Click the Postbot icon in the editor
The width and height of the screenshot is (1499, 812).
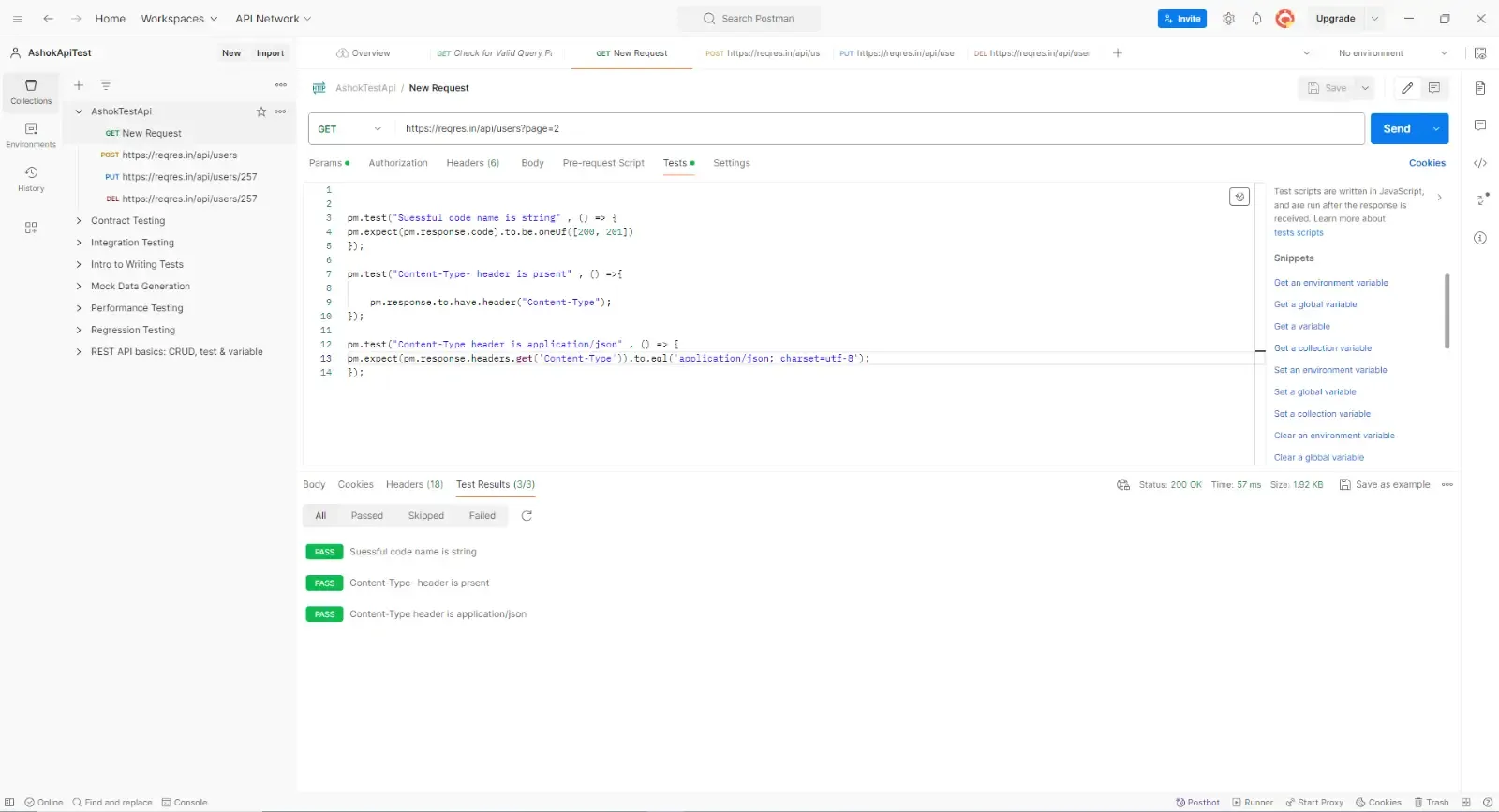pos(1239,197)
